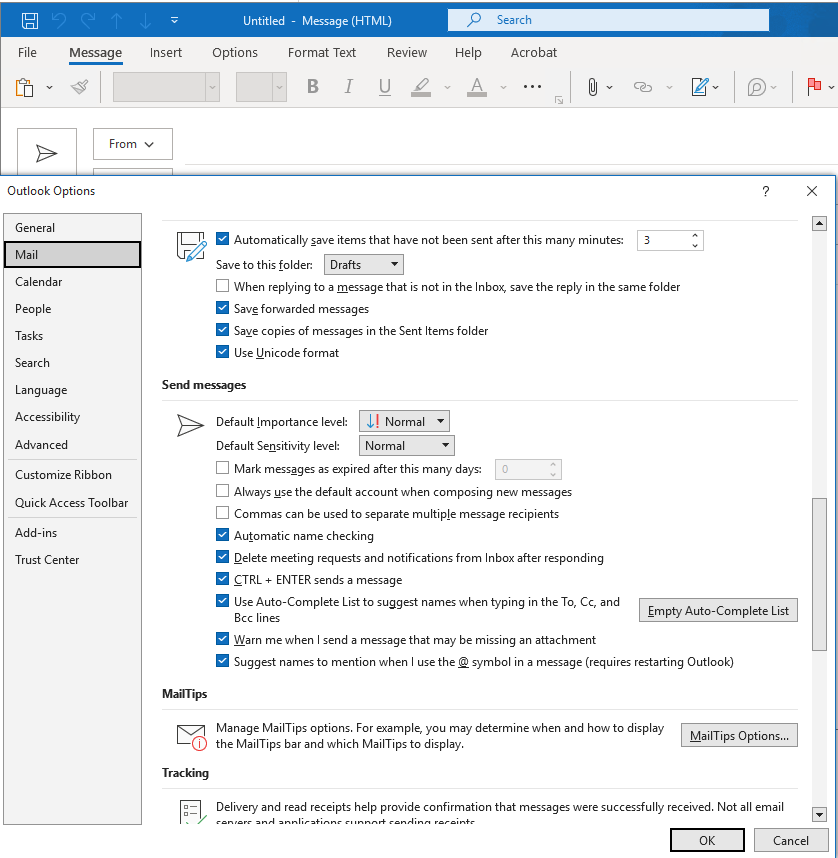Open the font color dropdown arrow
This screenshot has width=838, height=858.
[504, 87]
